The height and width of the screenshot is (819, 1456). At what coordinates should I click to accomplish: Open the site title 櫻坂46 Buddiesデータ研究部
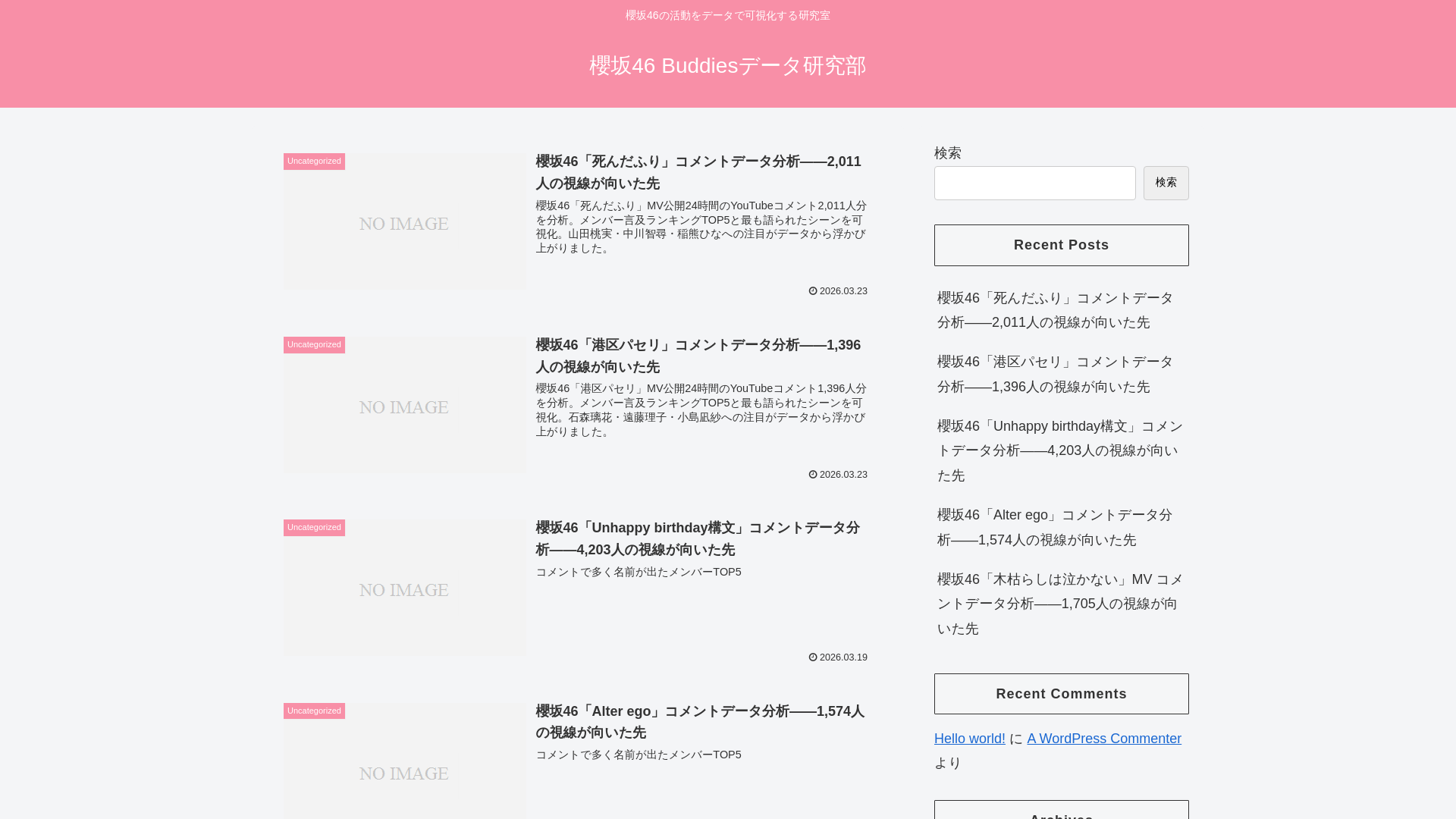click(727, 66)
